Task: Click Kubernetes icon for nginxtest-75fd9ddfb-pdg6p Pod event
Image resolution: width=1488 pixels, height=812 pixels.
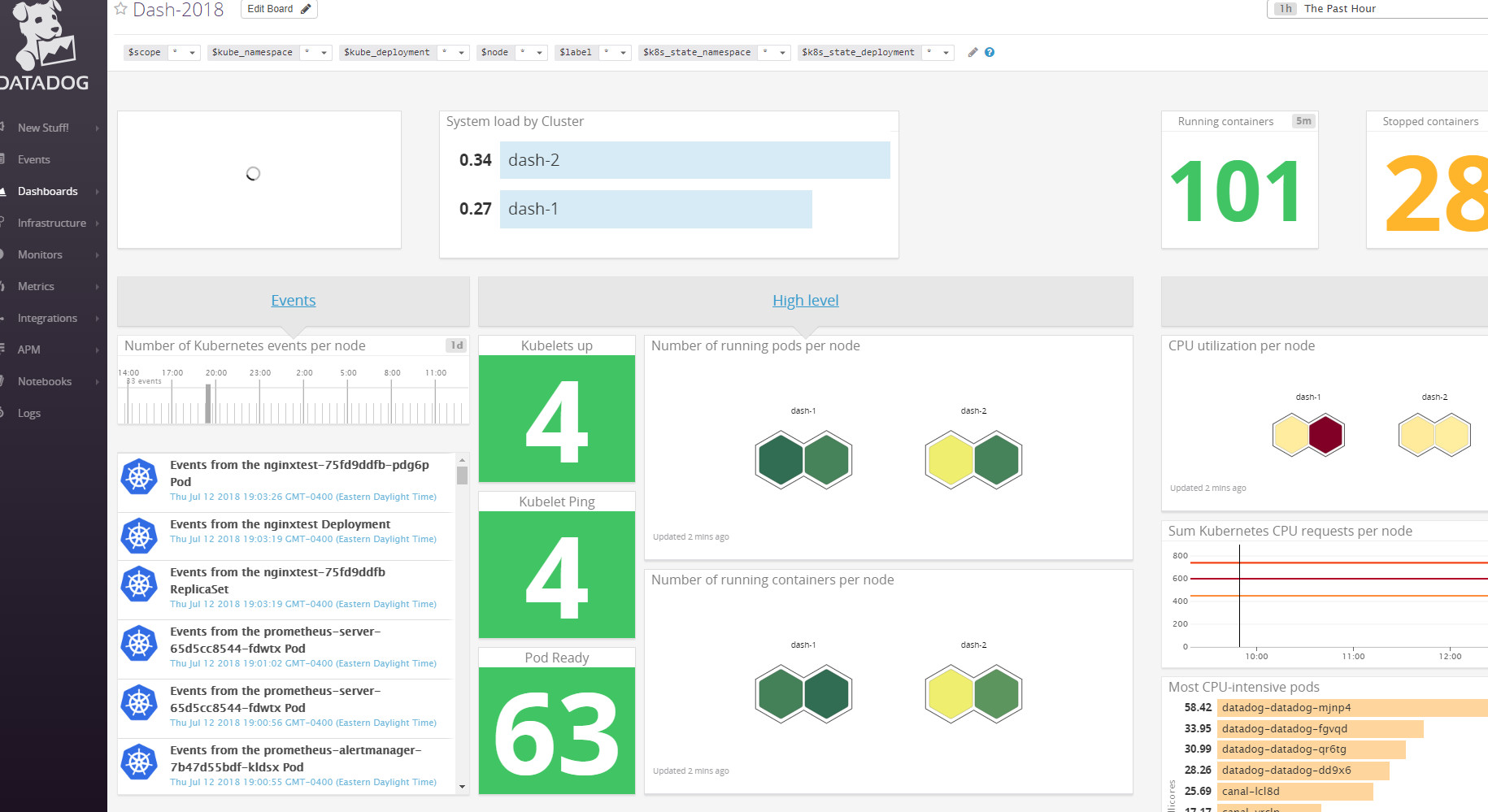Action: point(139,477)
